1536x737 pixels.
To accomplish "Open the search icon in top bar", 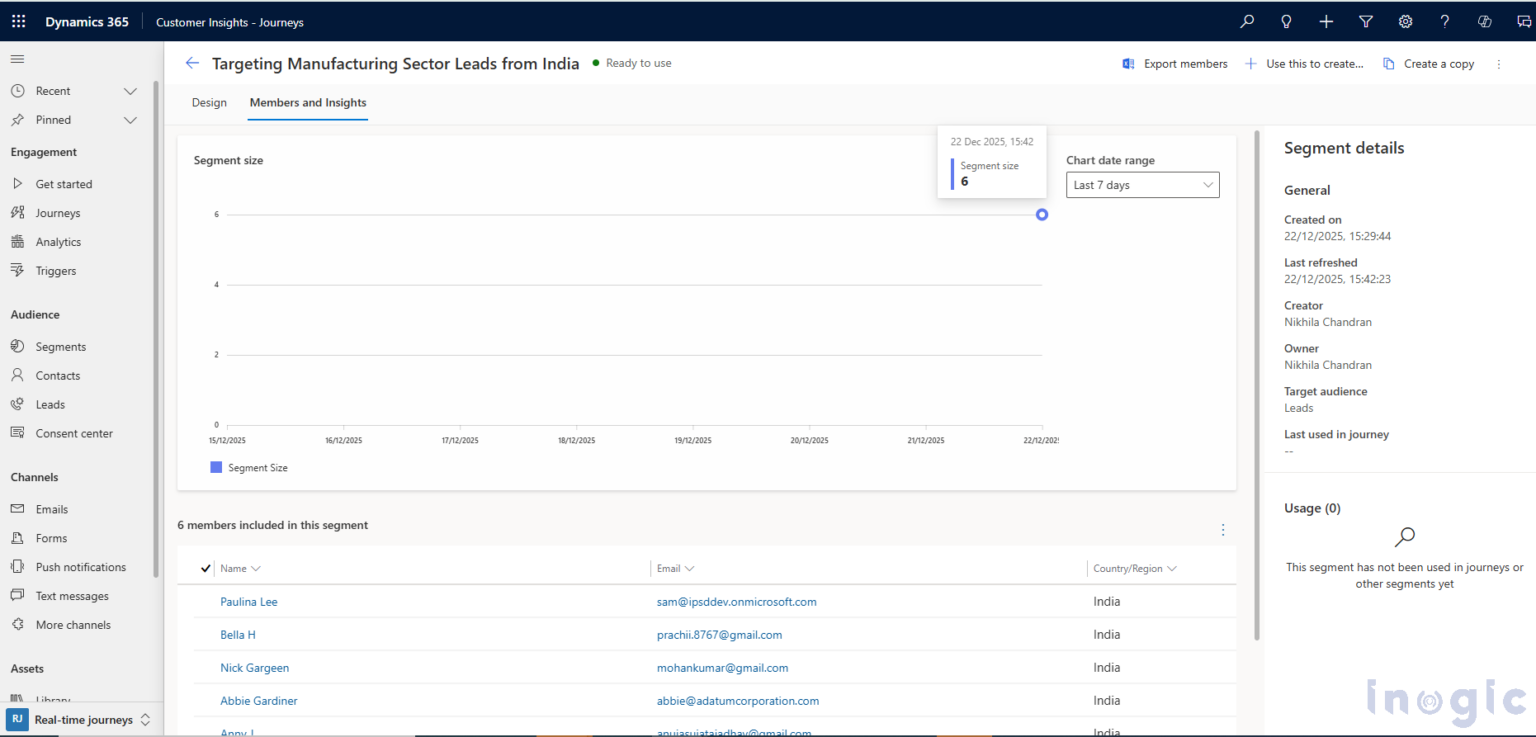I will click(x=1246, y=21).
